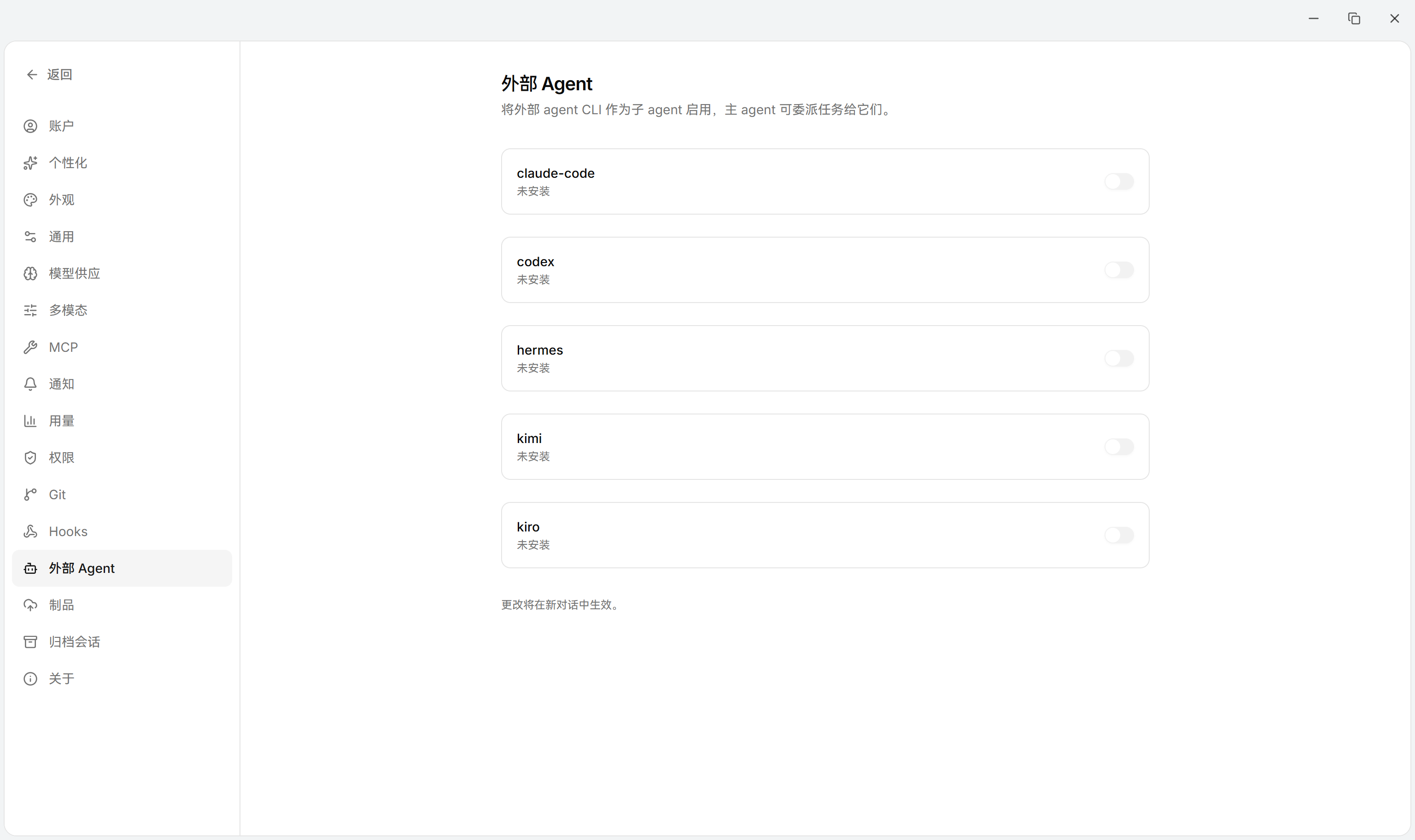Click the claude-code agent name

tap(555, 173)
